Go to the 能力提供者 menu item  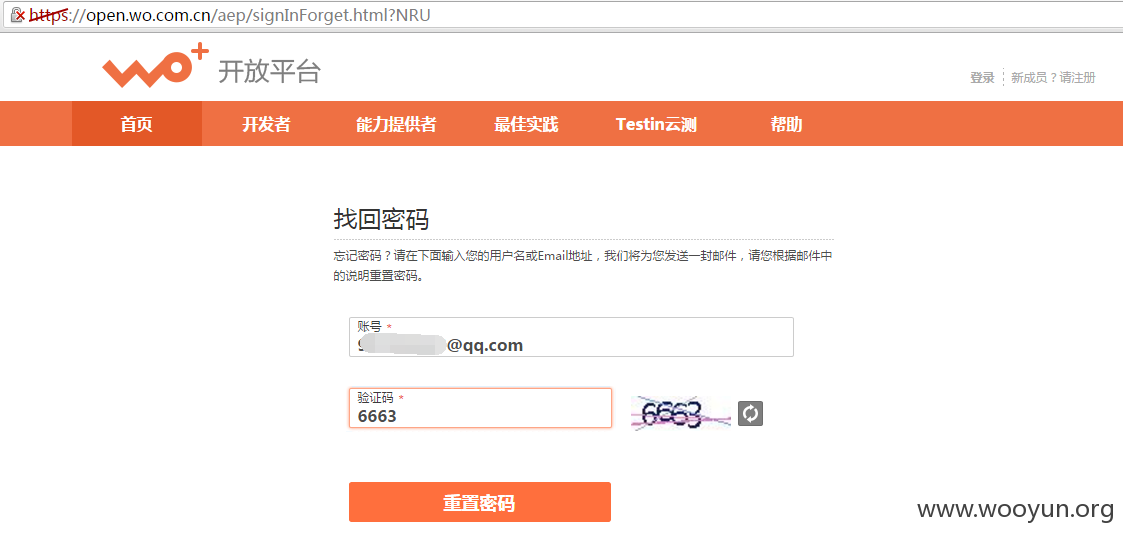pos(396,124)
